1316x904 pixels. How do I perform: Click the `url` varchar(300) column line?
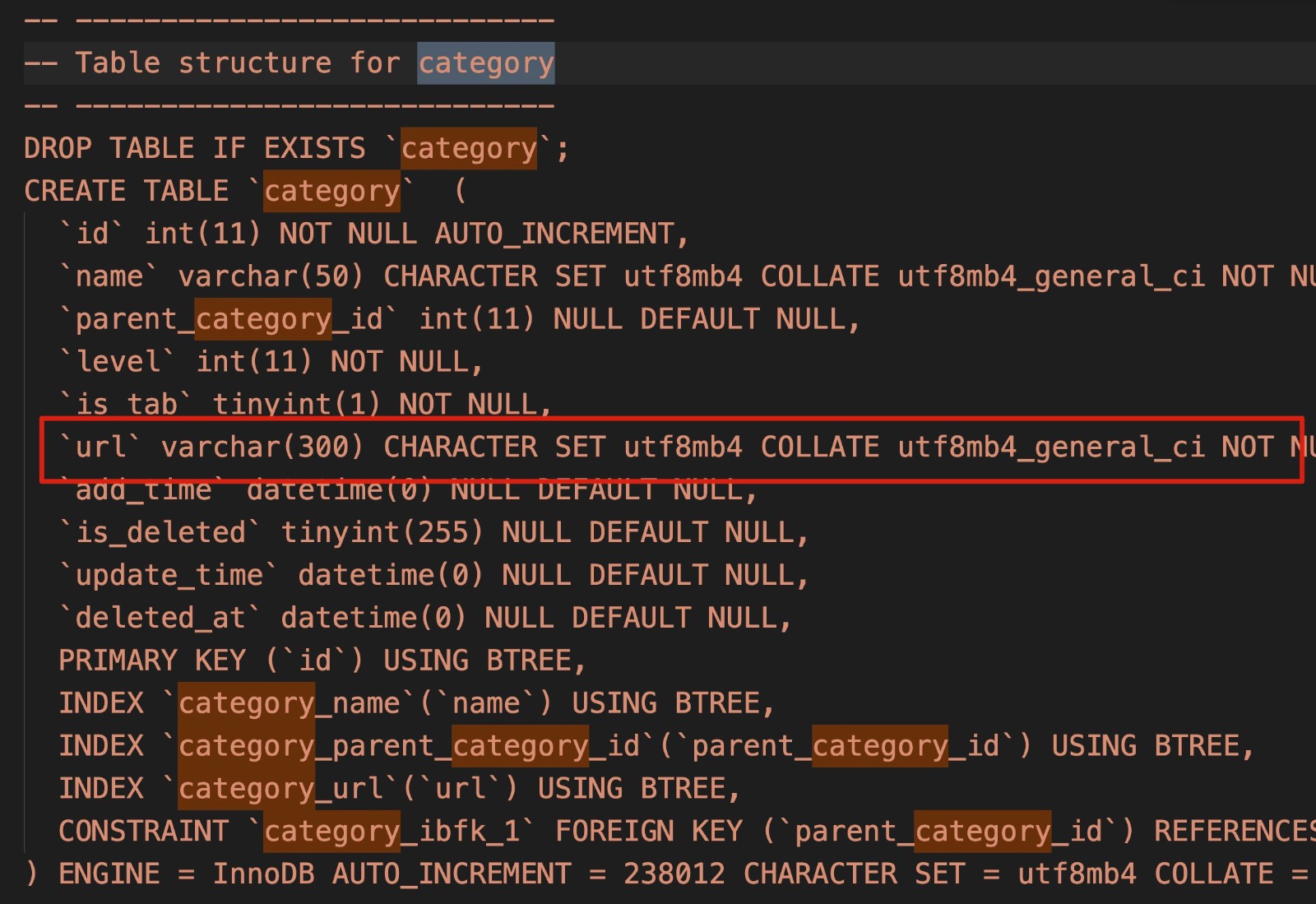[687, 447]
